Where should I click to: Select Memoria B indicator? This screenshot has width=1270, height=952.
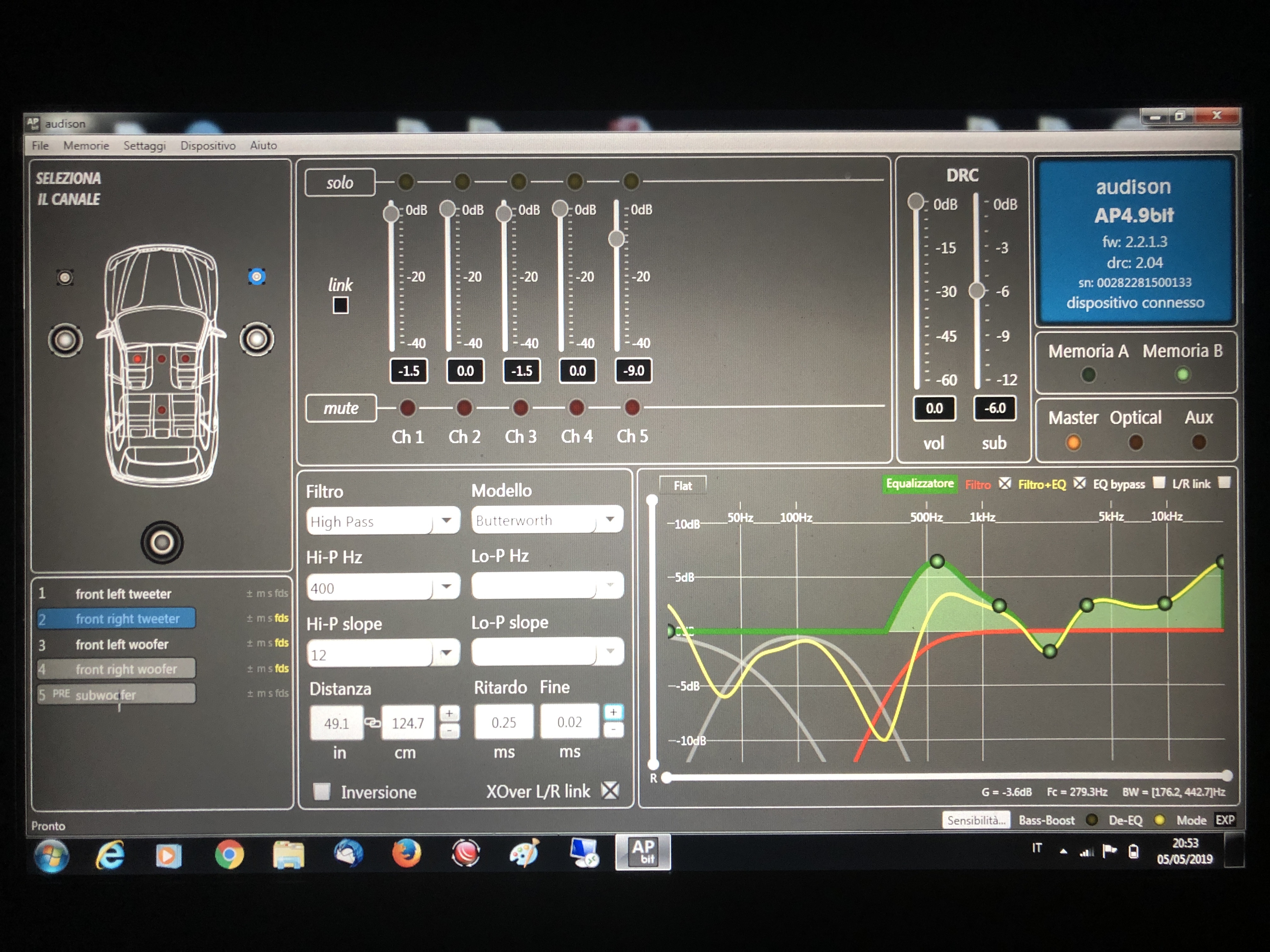click(x=1182, y=375)
